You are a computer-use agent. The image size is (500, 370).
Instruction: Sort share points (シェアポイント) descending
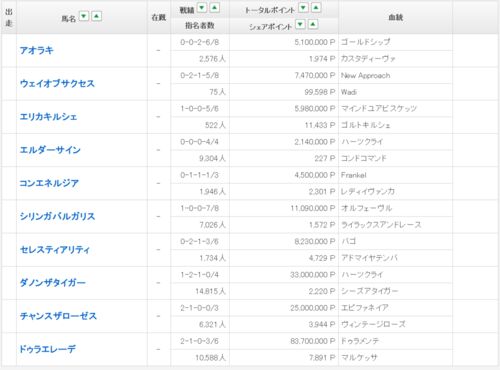pyautogui.click(x=300, y=24)
